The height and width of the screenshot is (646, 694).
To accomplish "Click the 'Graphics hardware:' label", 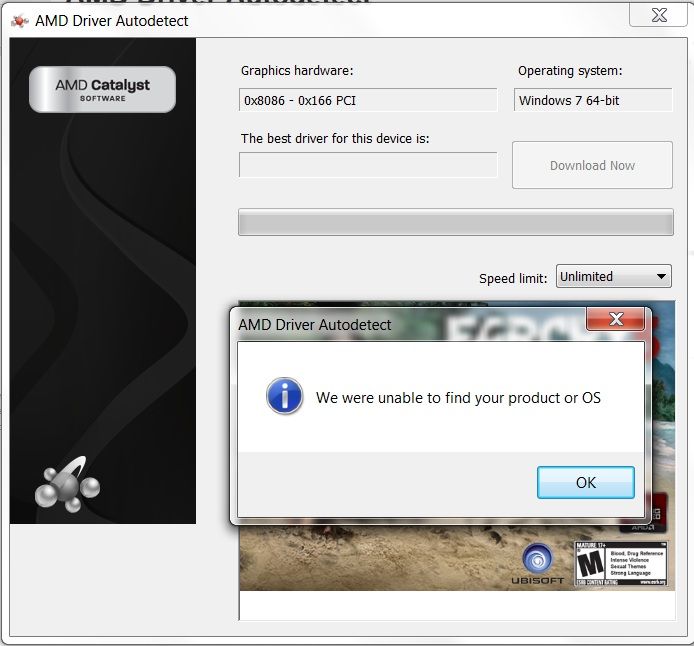I will click(x=297, y=71).
